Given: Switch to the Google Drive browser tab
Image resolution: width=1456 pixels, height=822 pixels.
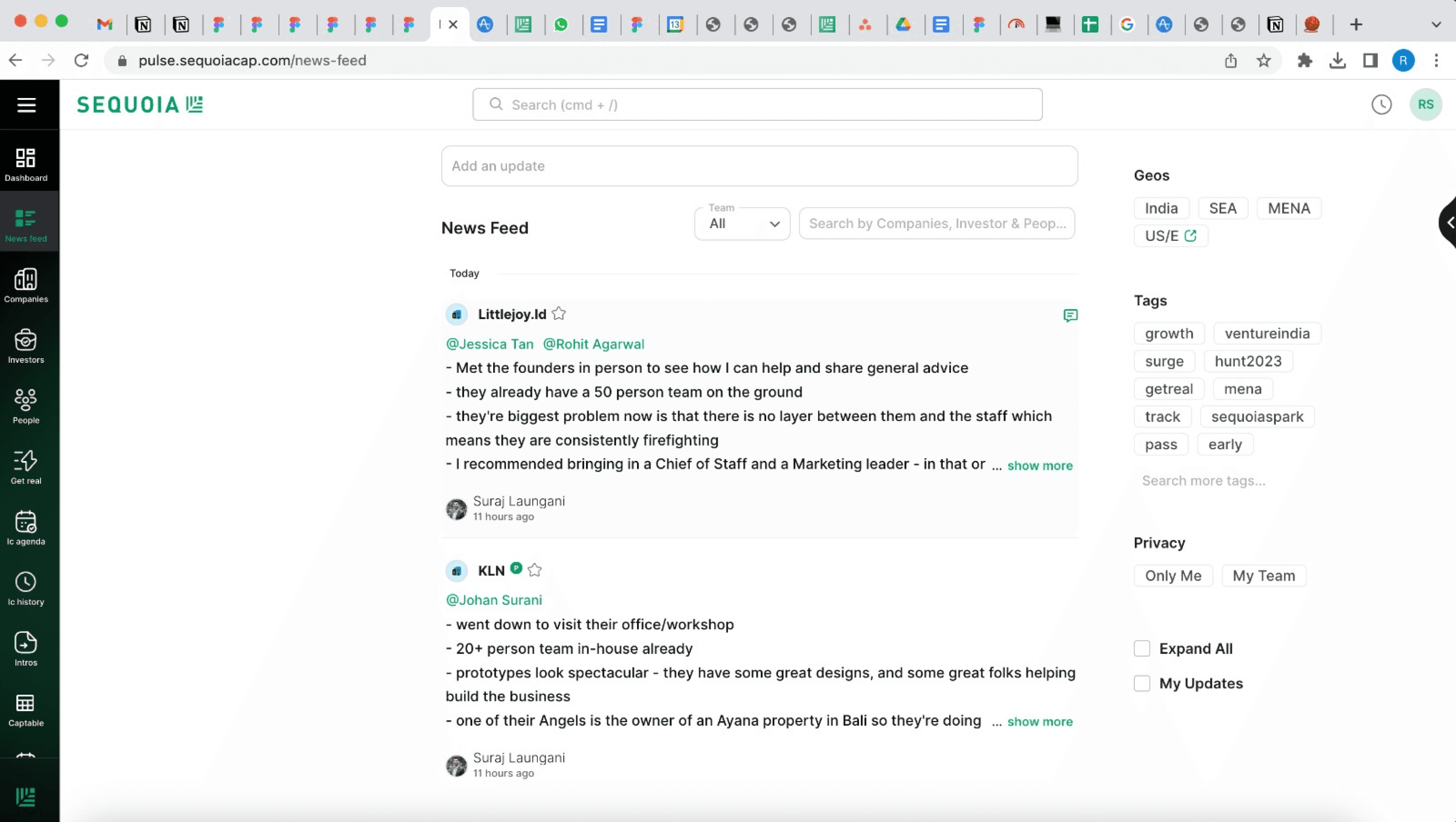Looking at the screenshot, I should (x=902, y=25).
